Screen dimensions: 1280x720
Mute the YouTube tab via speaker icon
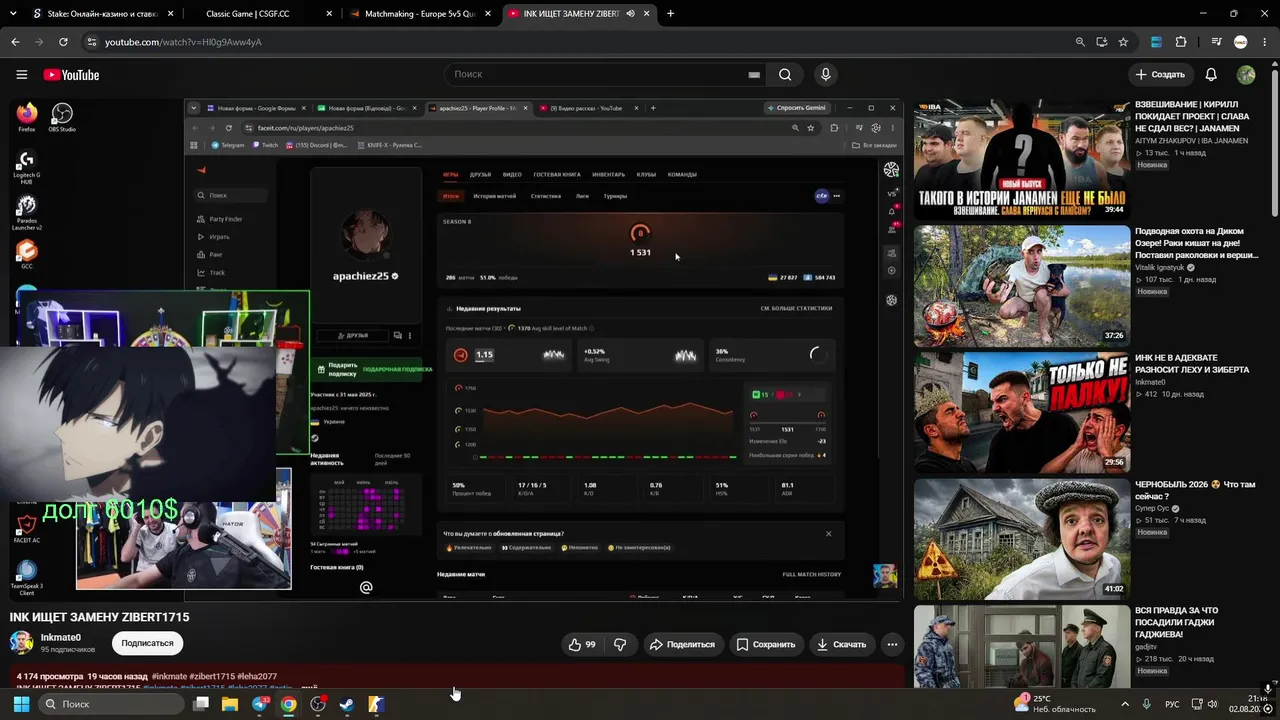coord(630,14)
